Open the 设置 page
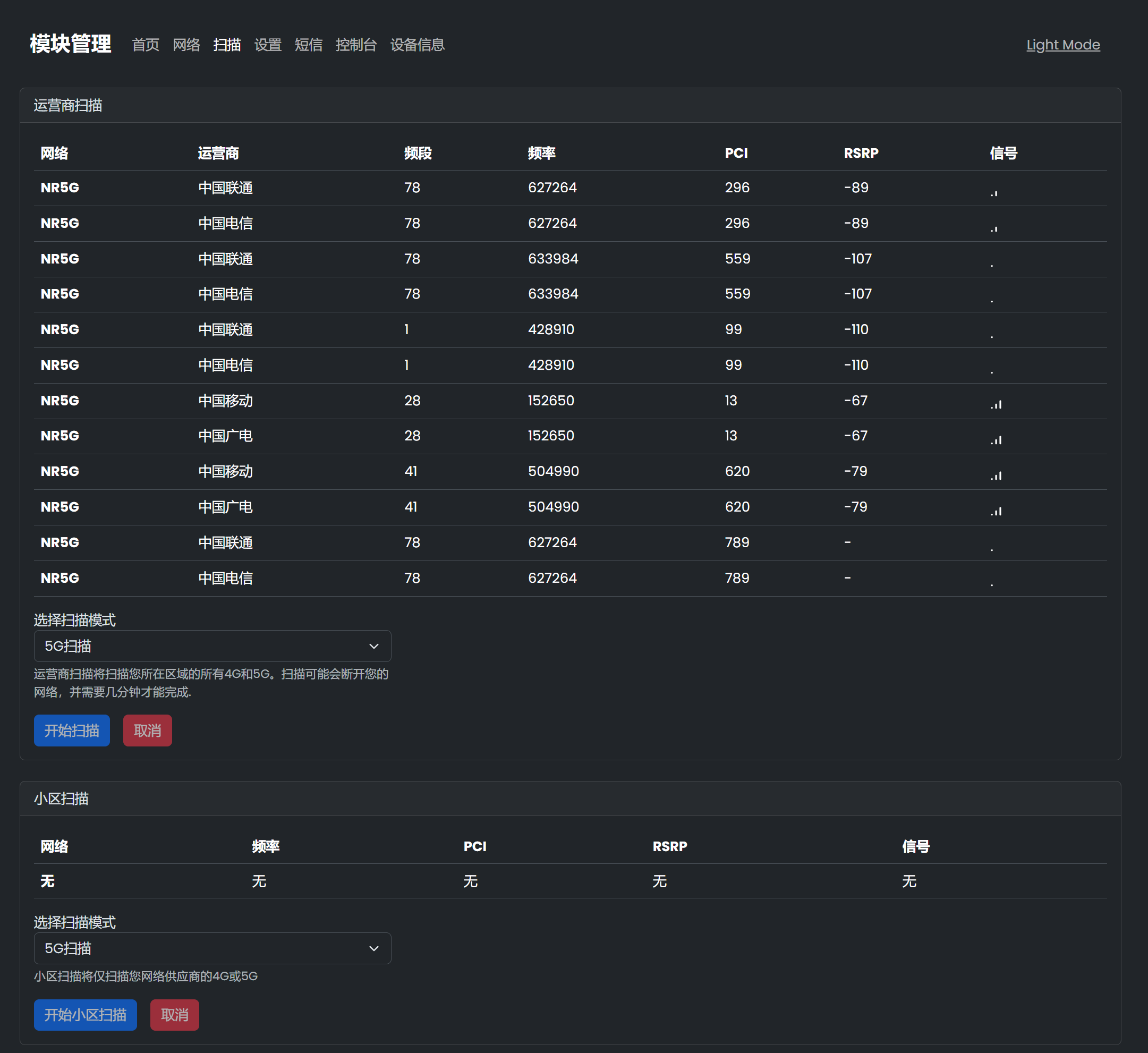This screenshot has height=1053, width=1148. pyautogui.click(x=268, y=45)
